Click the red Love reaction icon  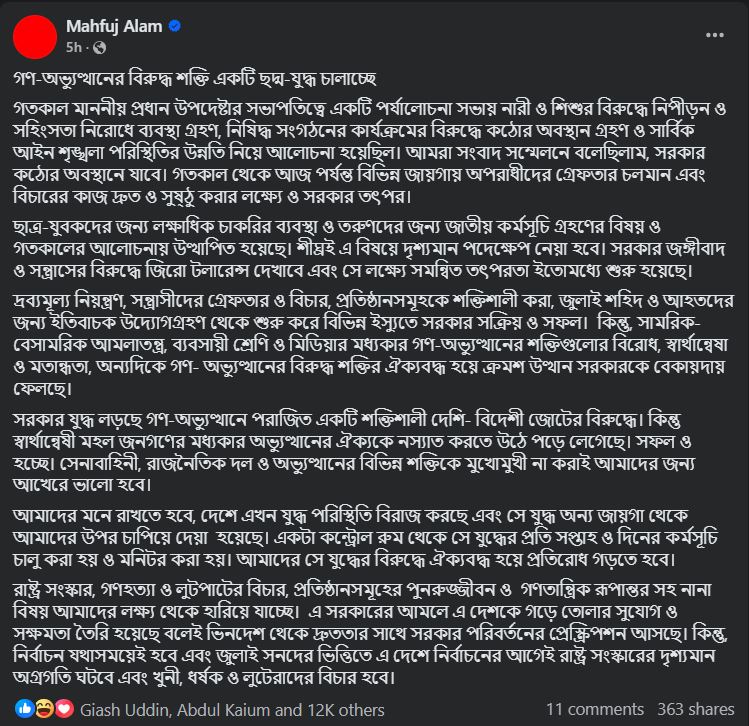tap(63, 709)
